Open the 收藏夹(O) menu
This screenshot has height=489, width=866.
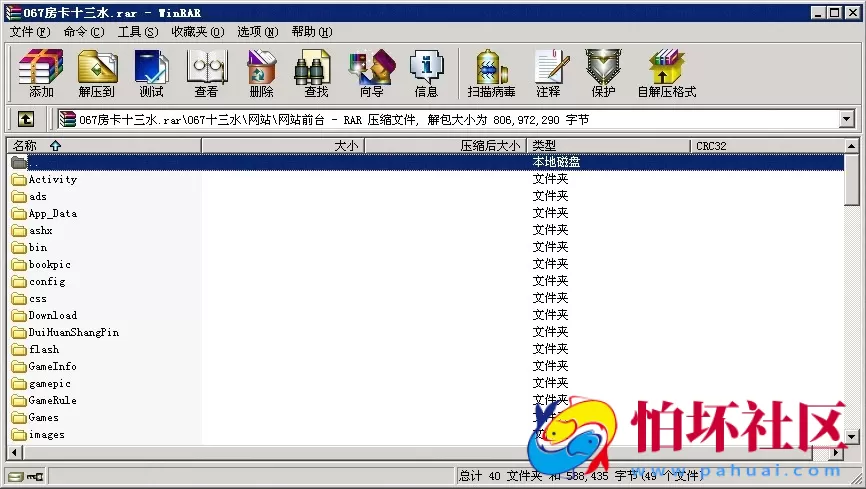(x=198, y=32)
